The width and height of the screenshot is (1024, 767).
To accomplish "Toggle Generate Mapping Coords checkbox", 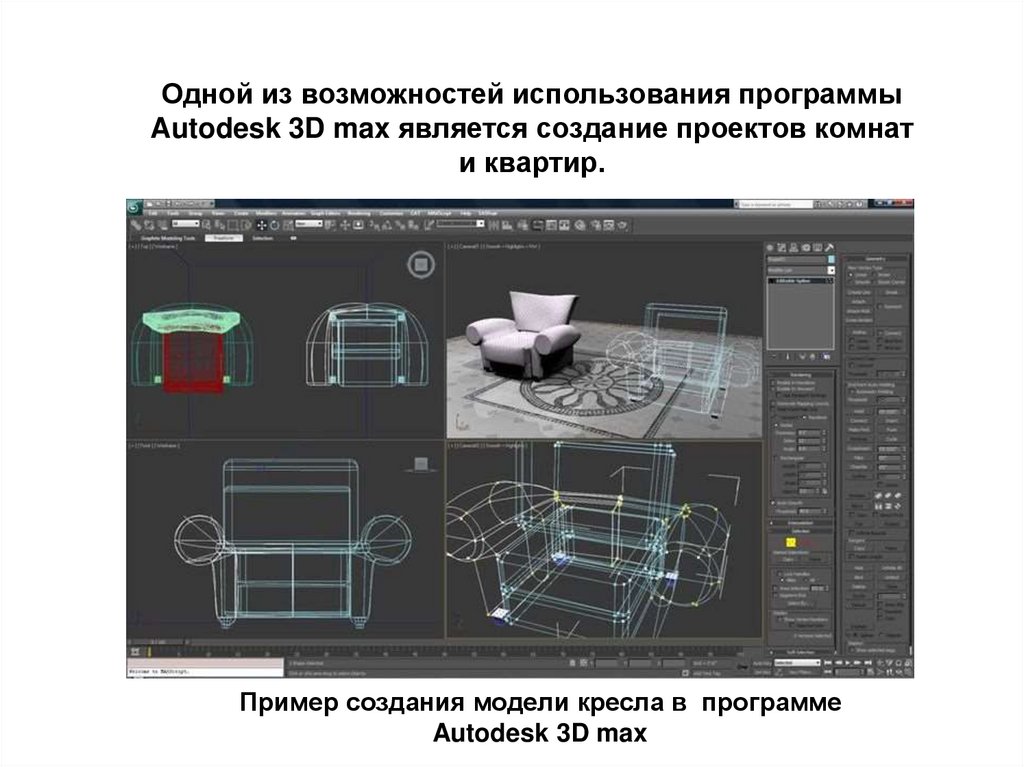I will tap(773, 404).
